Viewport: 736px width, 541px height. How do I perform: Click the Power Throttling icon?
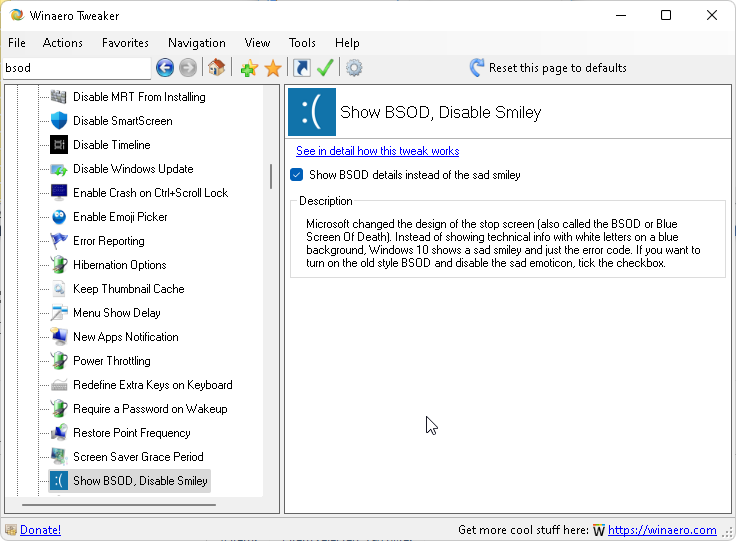[59, 360]
